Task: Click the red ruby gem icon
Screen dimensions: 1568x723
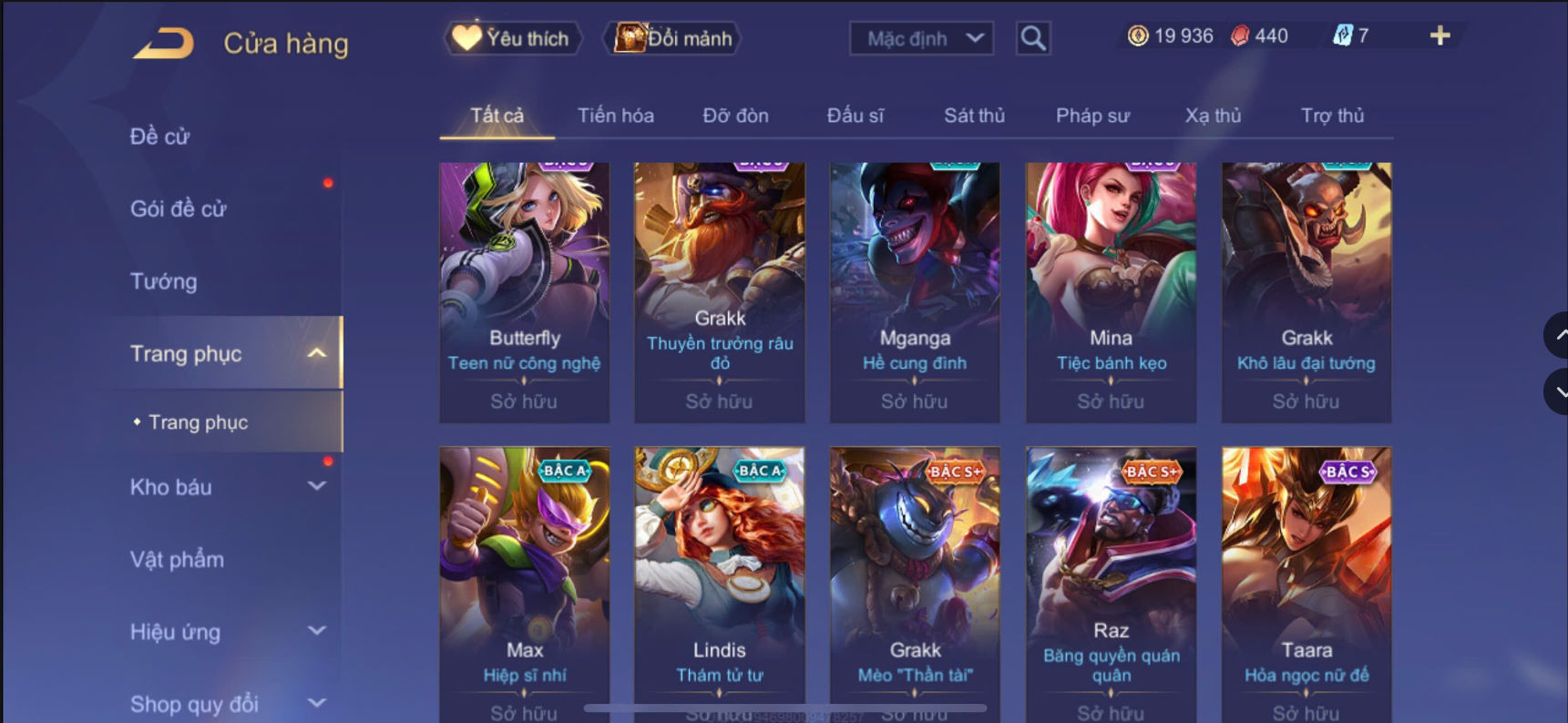Action: point(1240,36)
